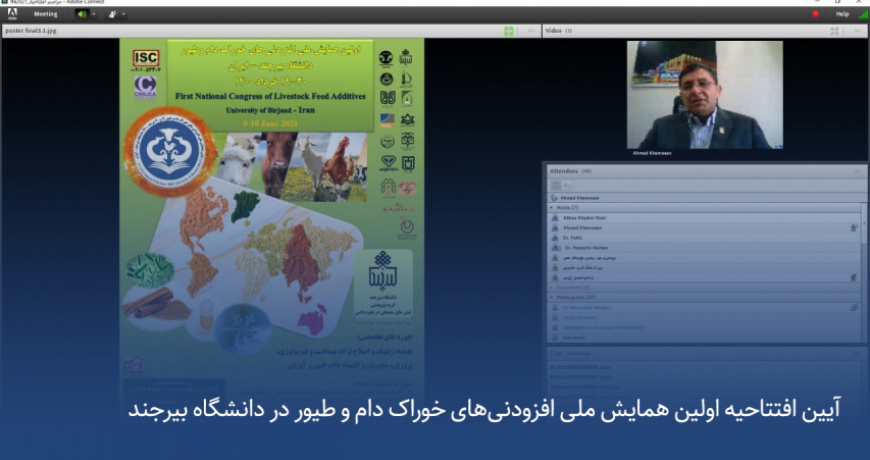Image resolution: width=870 pixels, height=460 pixels.
Task: Open Video pod options menu
Action: pyautogui.click(x=858, y=31)
